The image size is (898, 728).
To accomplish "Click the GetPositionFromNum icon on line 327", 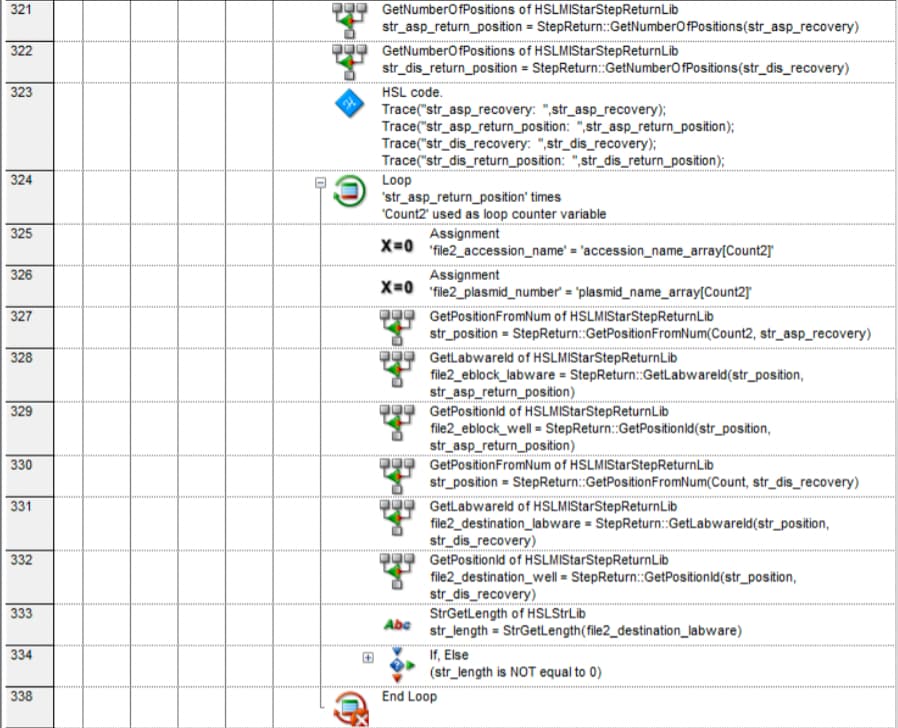I will pos(397,327).
